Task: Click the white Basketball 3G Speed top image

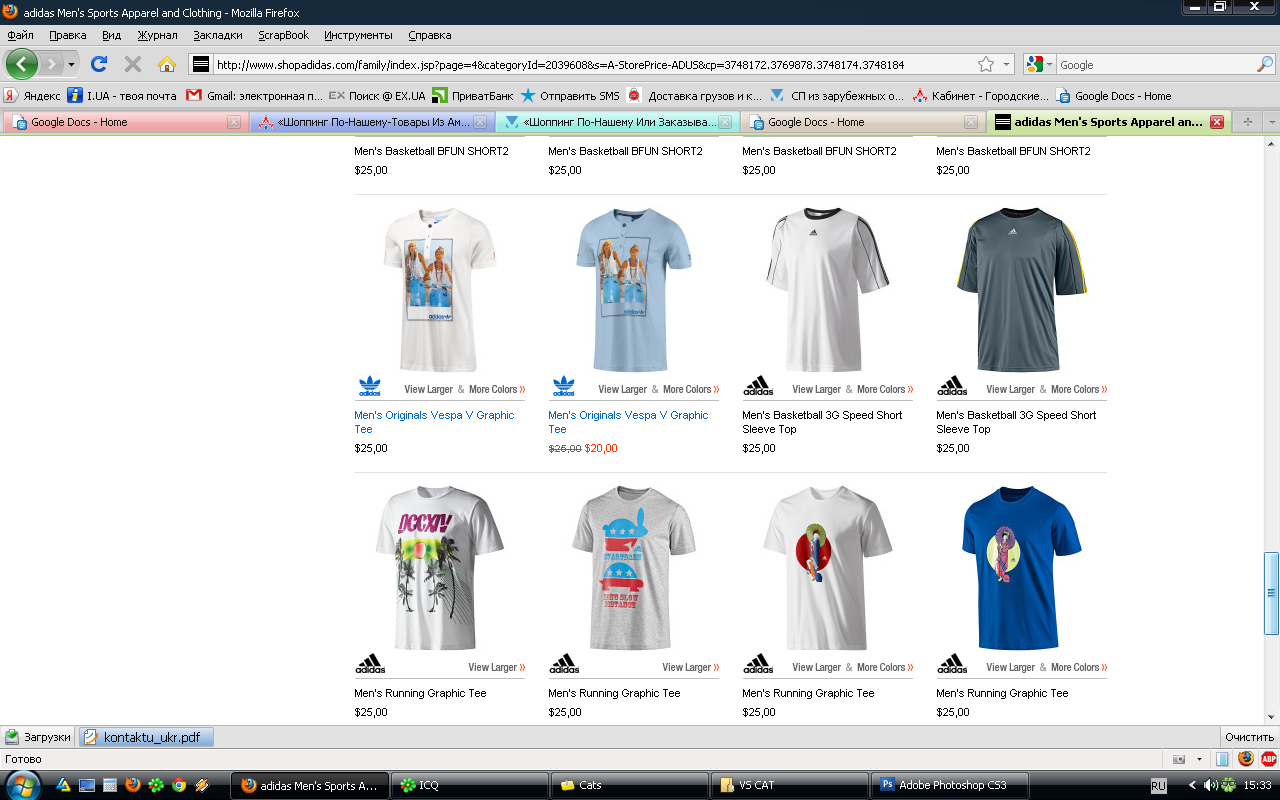Action: 828,290
